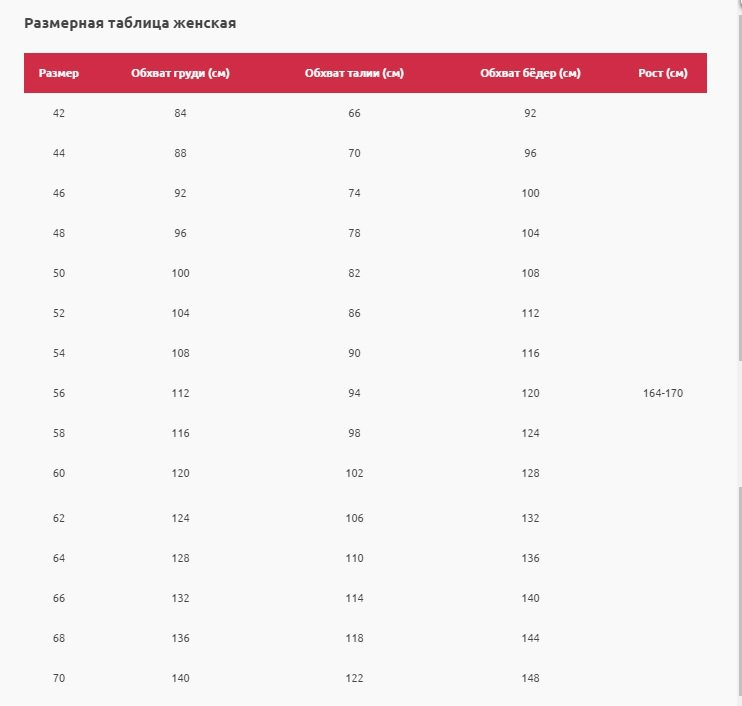Click the height value 164-170
The image size is (742, 706).
(663, 393)
